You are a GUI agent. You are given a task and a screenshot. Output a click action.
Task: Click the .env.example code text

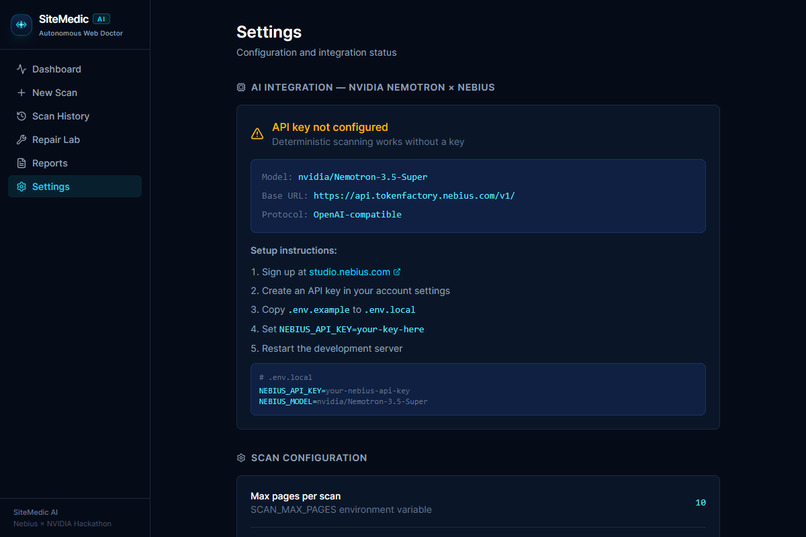click(x=319, y=310)
